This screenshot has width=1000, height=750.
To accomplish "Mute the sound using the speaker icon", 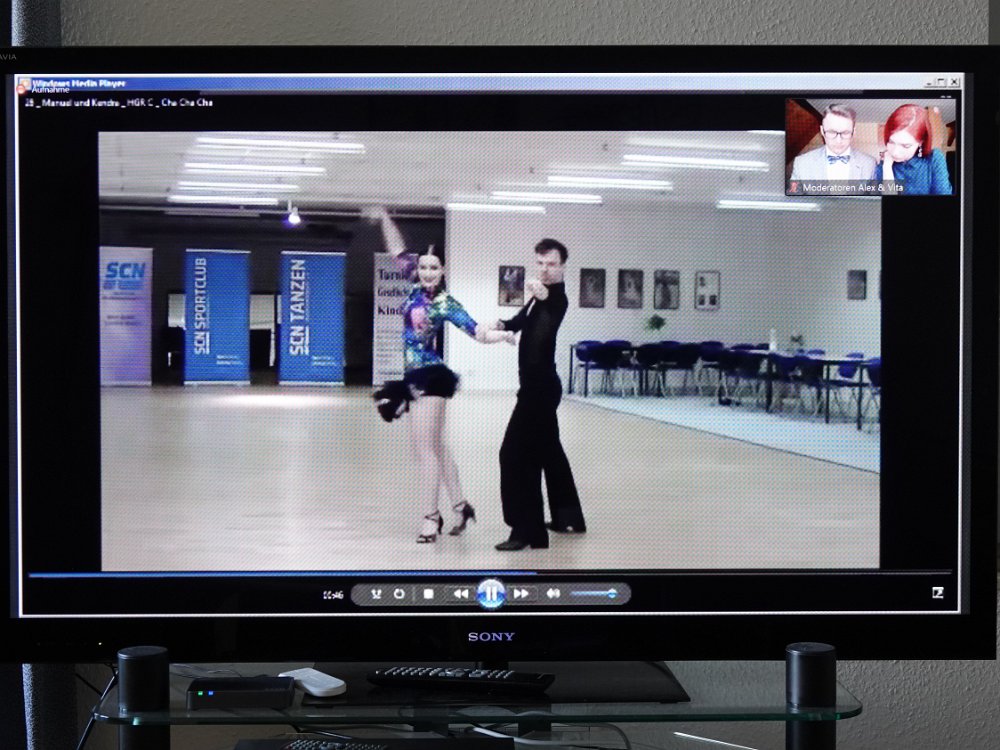I will tap(553, 594).
